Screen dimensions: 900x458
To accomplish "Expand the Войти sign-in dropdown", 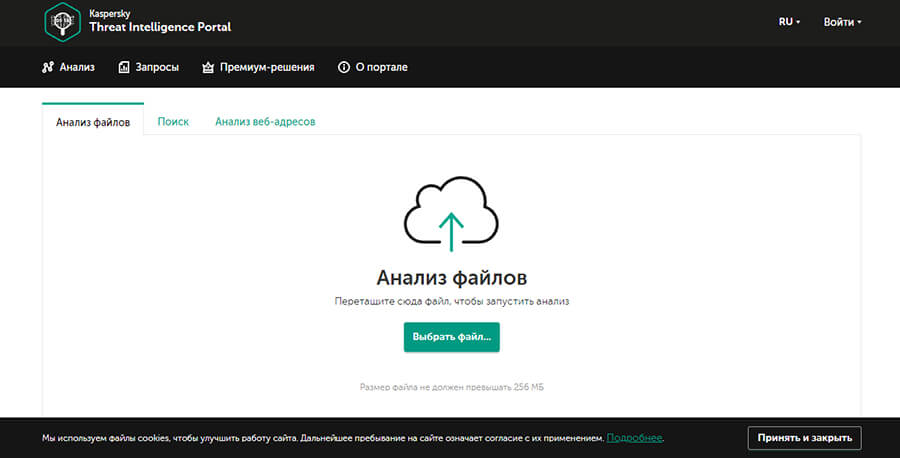I will 842,22.
